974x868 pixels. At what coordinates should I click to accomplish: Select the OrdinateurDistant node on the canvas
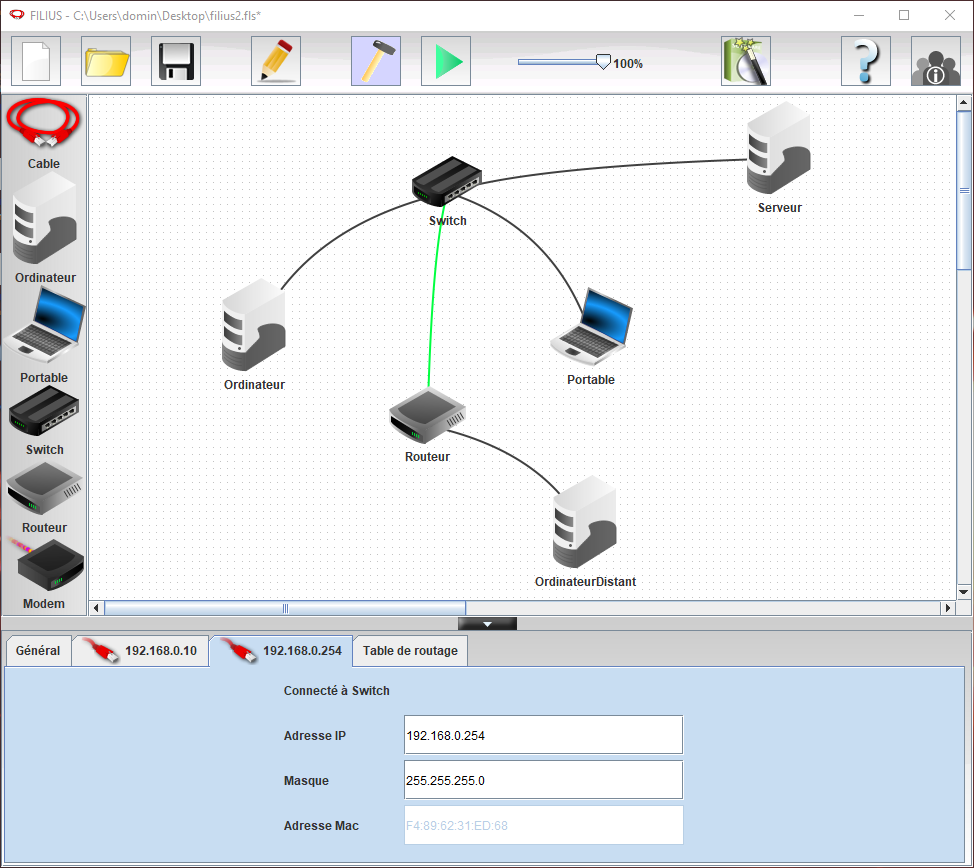coord(584,524)
